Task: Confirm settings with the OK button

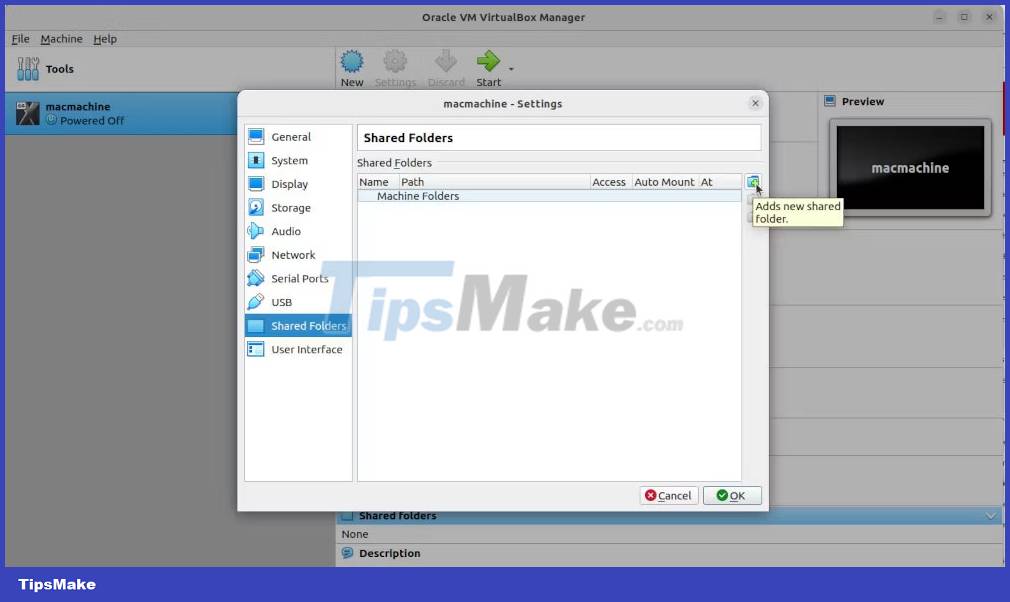Action: coord(732,495)
